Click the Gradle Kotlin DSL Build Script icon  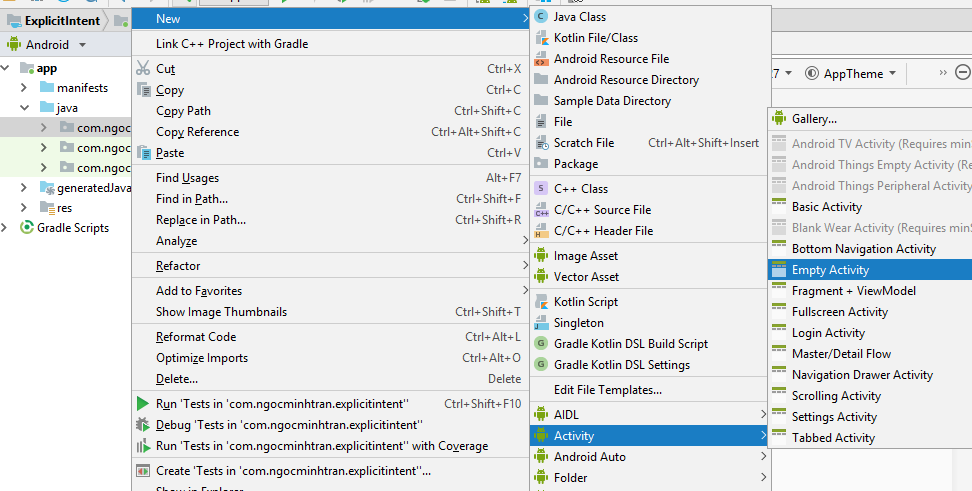[x=541, y=343]
